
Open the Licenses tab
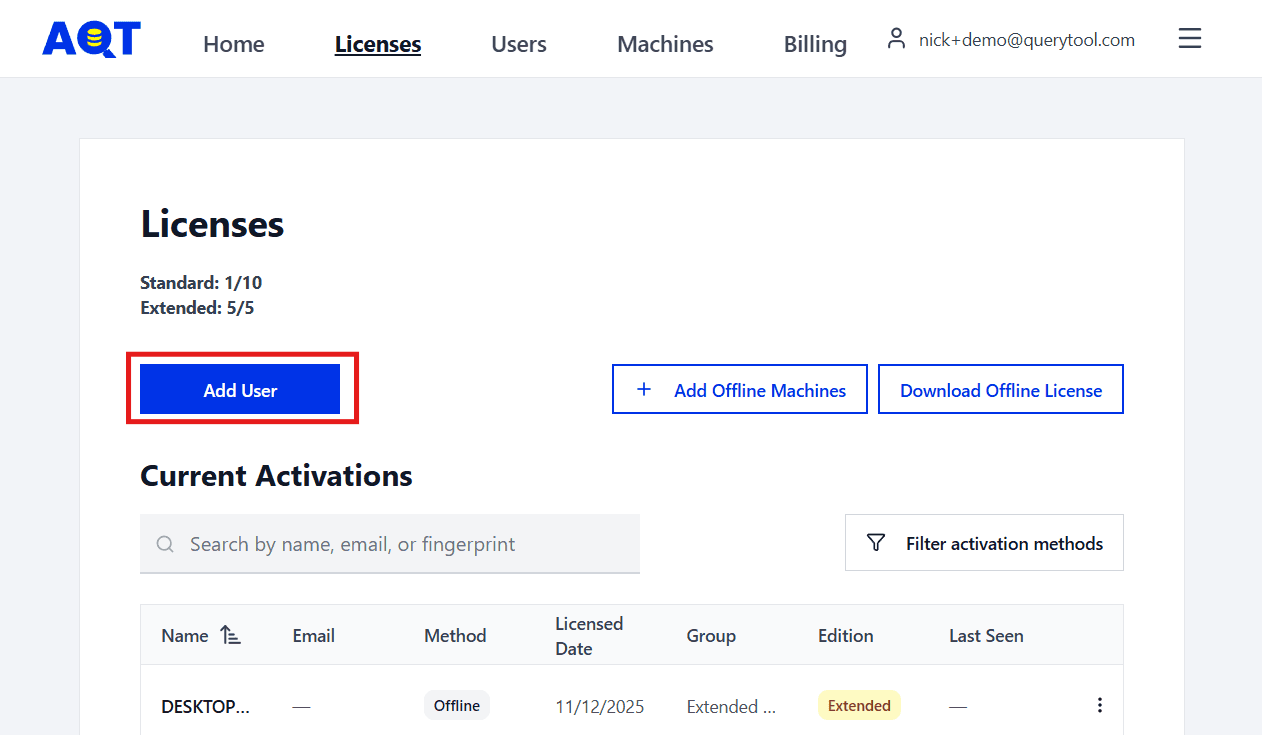(378, 44)
